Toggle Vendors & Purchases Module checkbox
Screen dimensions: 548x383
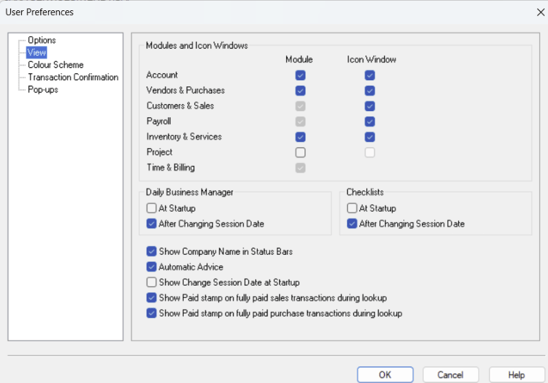click(x=300, y=91)
